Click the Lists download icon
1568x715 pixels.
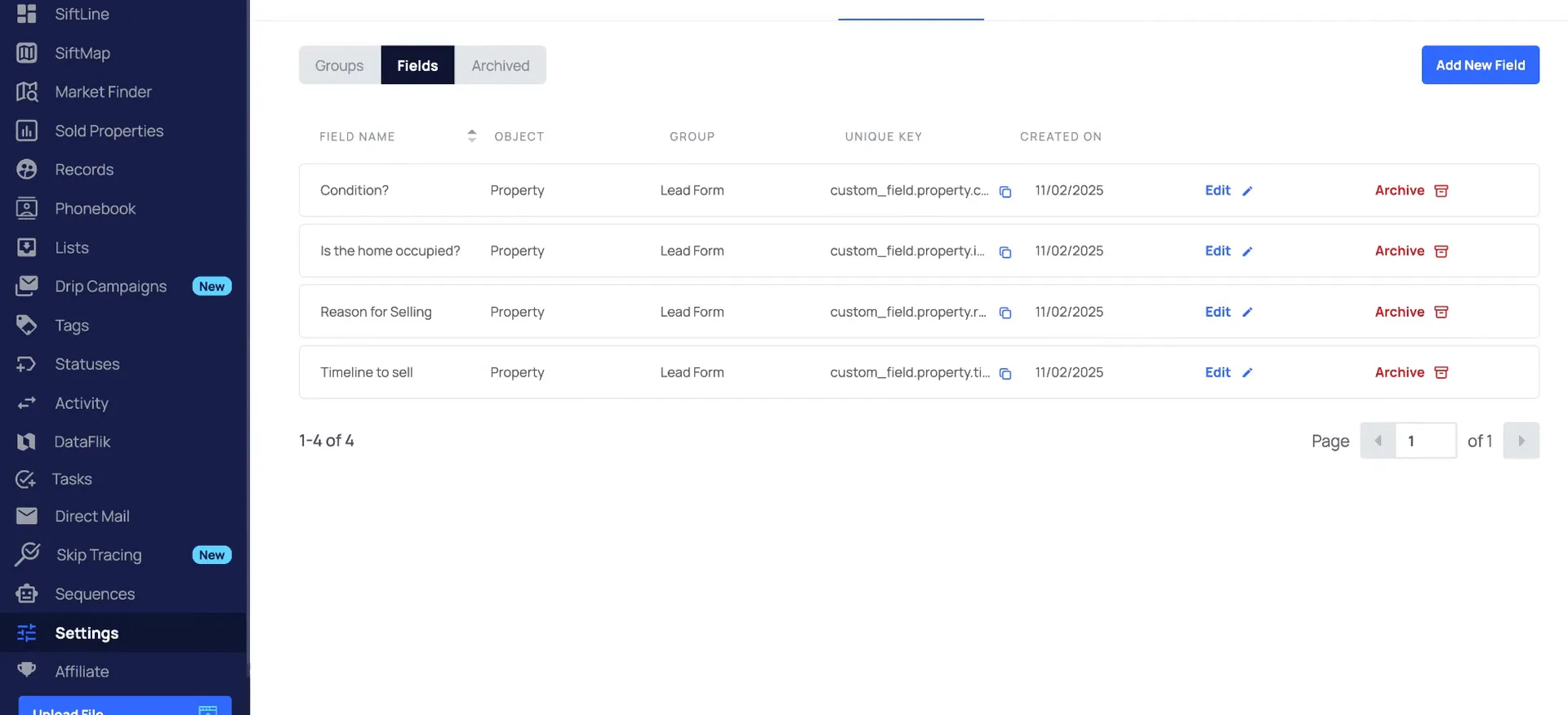click(x=27, y=247)
